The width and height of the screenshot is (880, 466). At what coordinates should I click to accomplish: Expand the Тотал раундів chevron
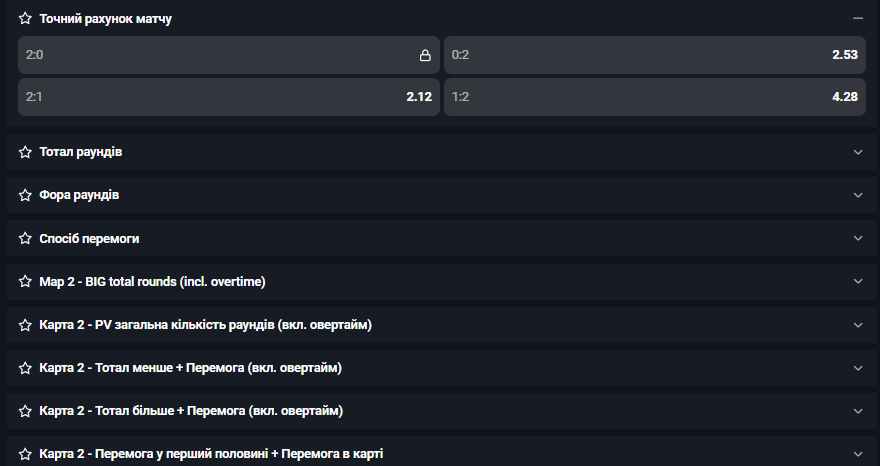858,152
